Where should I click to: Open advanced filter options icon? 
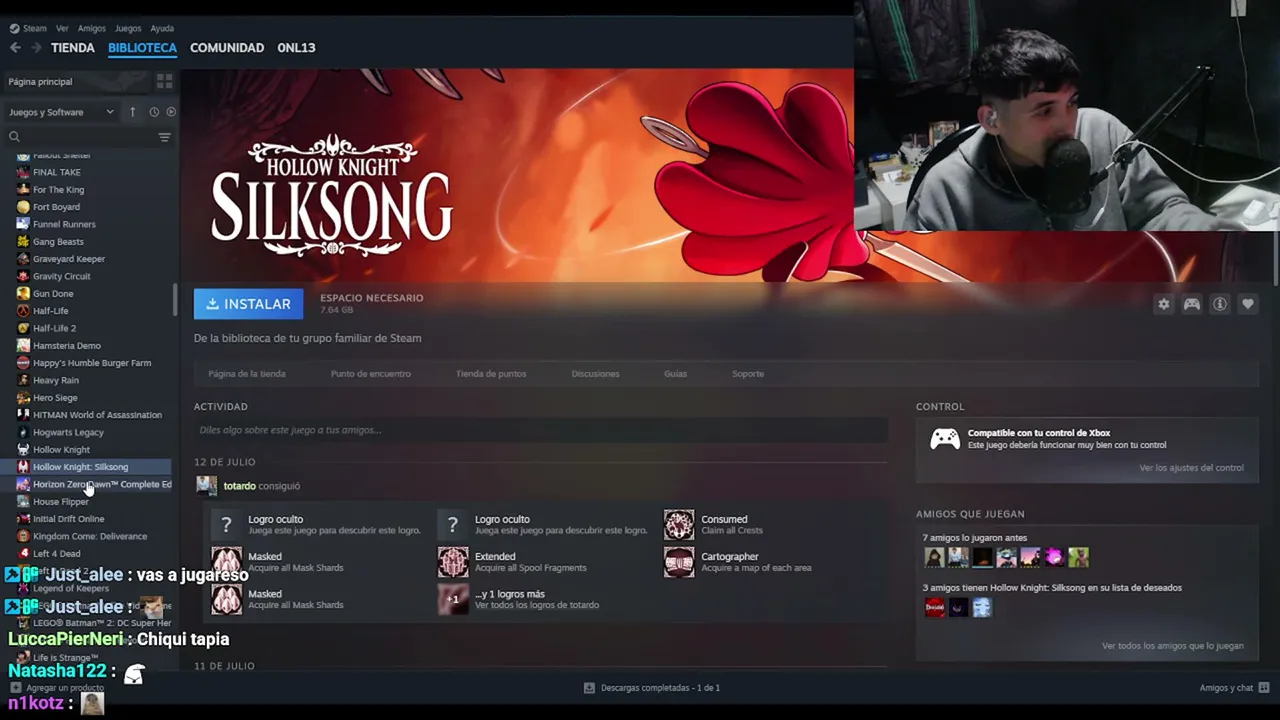point(165,137)
